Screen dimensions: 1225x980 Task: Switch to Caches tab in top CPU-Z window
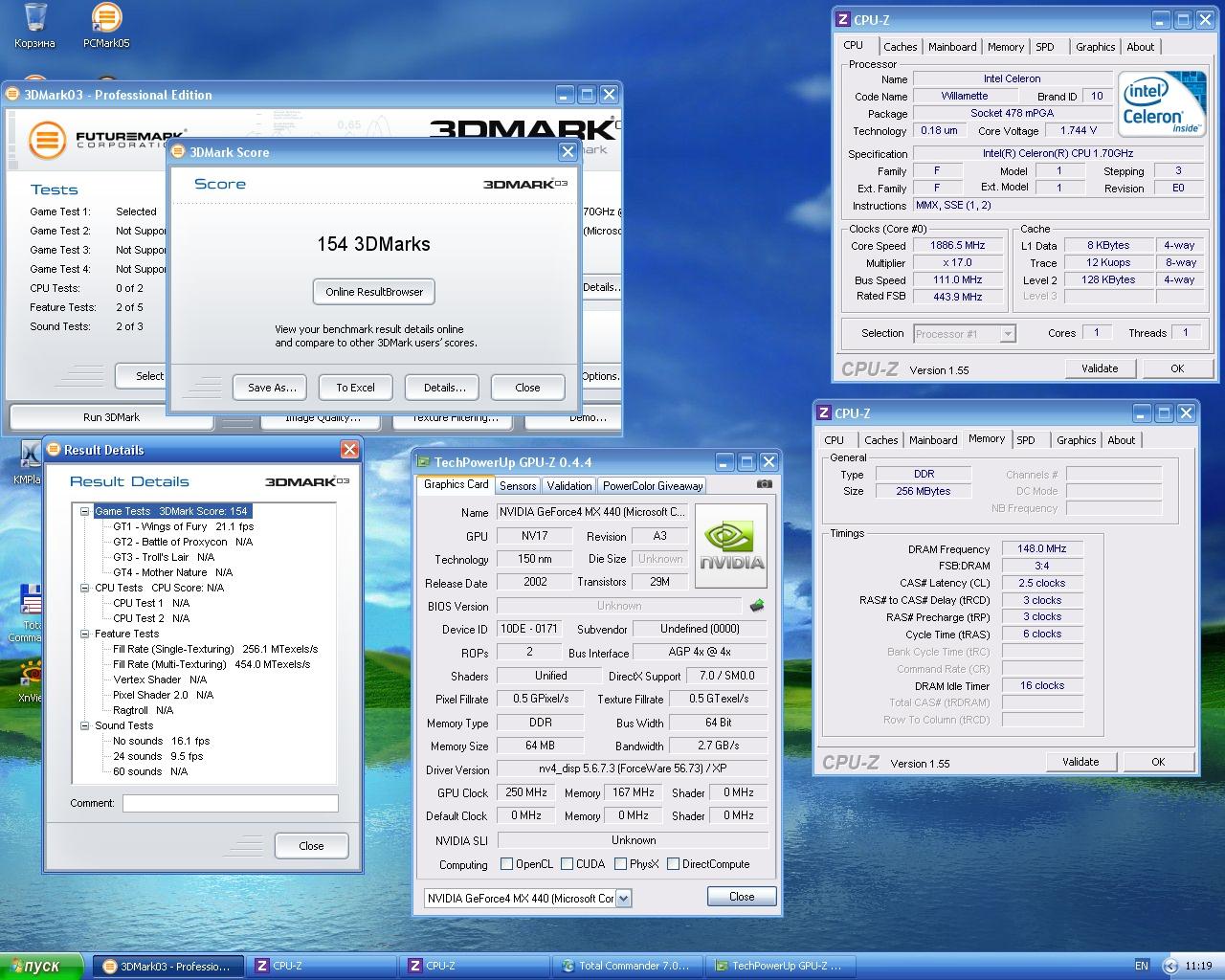coord(900,47)
